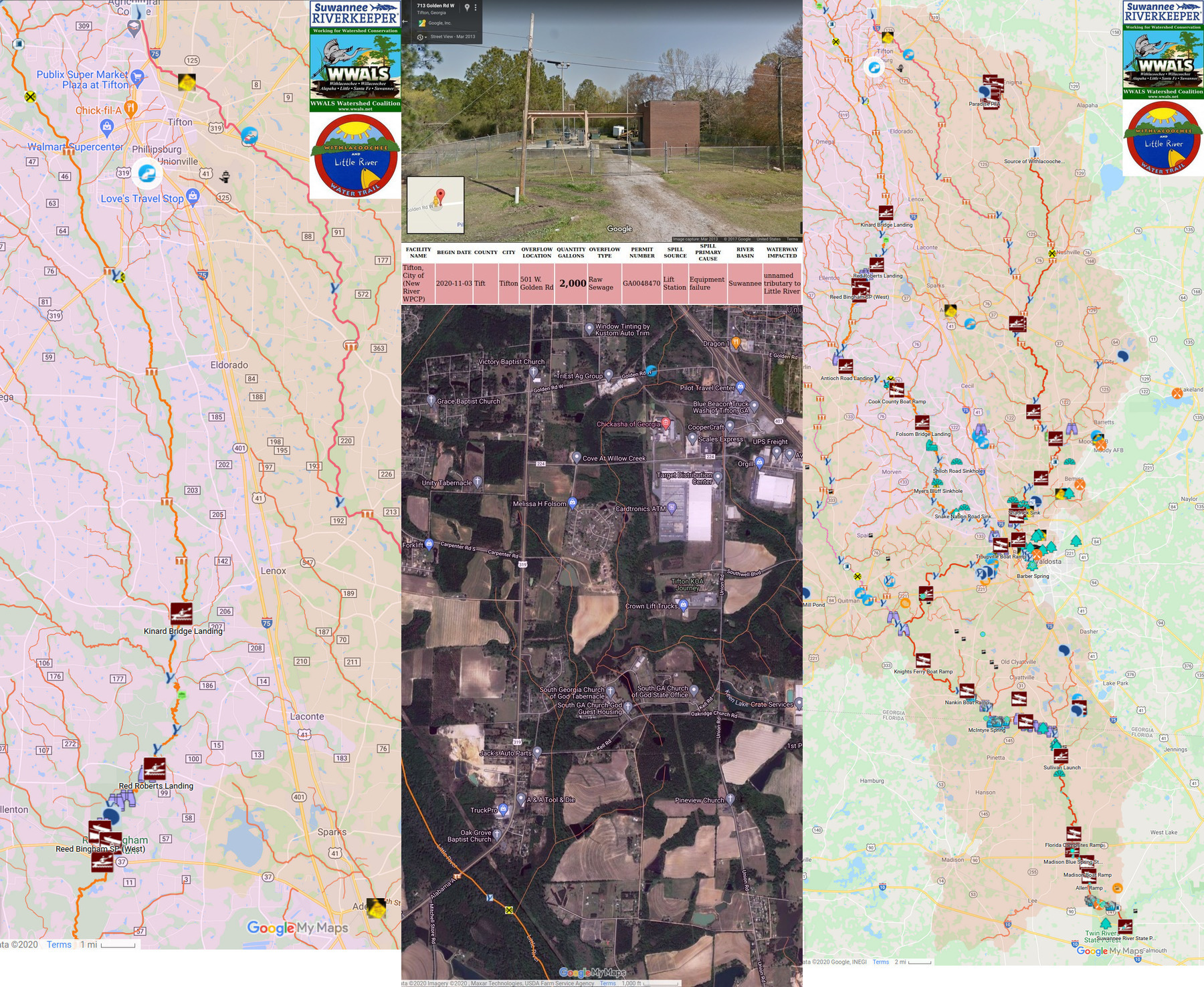1204x987 pixels.
Task: Click the Jack's Auto Parts marker
Action: coord(537,752)
